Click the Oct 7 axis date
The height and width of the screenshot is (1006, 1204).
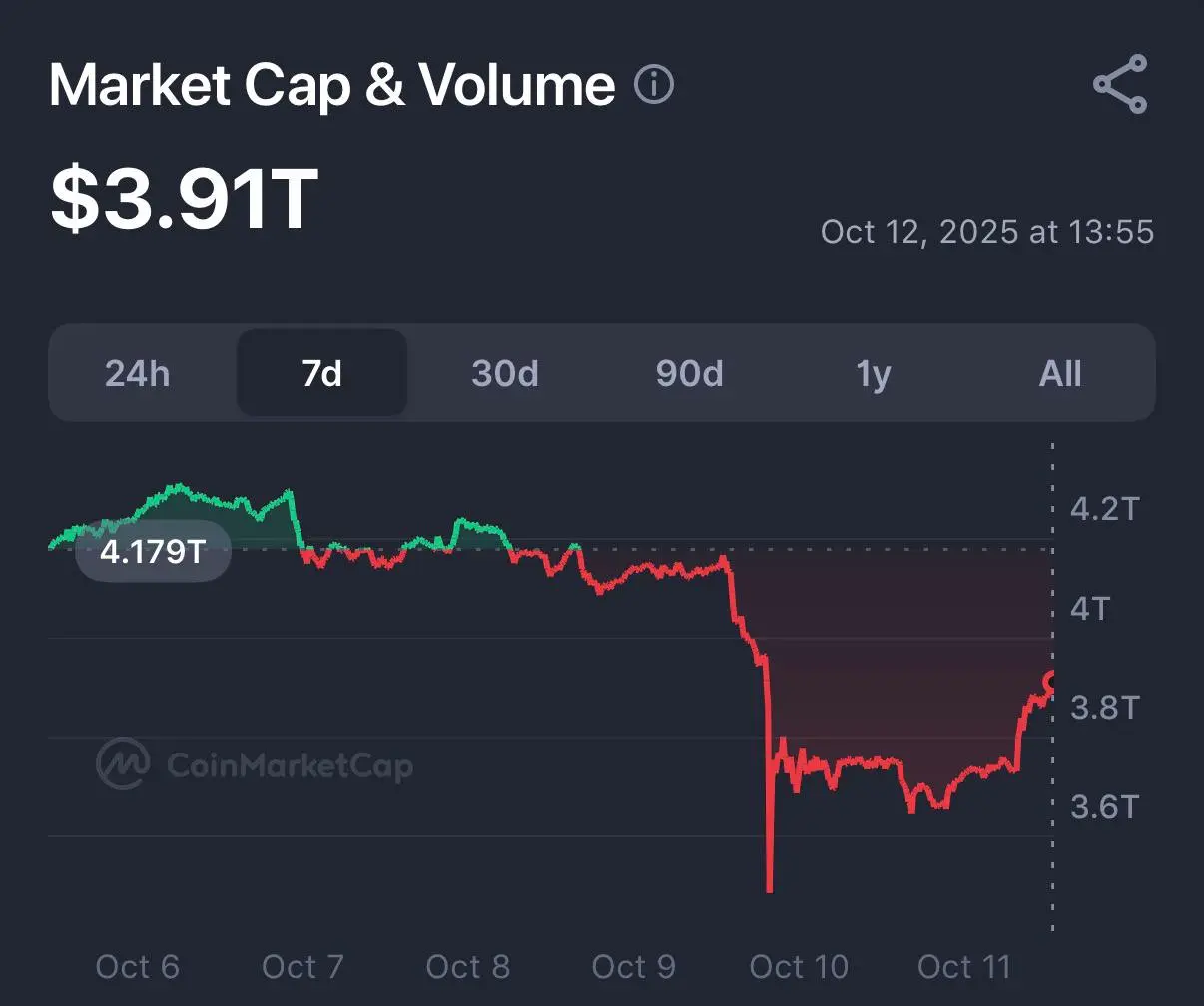click(302, 966)
